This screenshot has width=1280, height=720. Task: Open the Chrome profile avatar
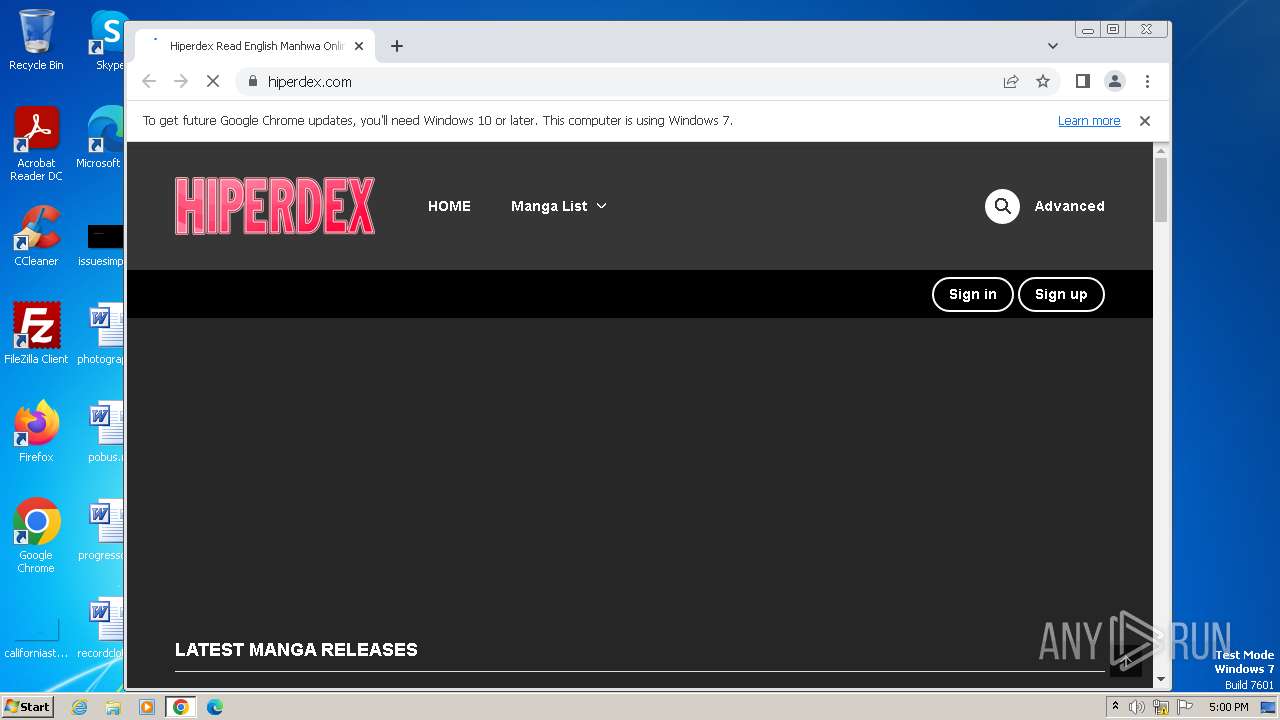pos(1115,81)
